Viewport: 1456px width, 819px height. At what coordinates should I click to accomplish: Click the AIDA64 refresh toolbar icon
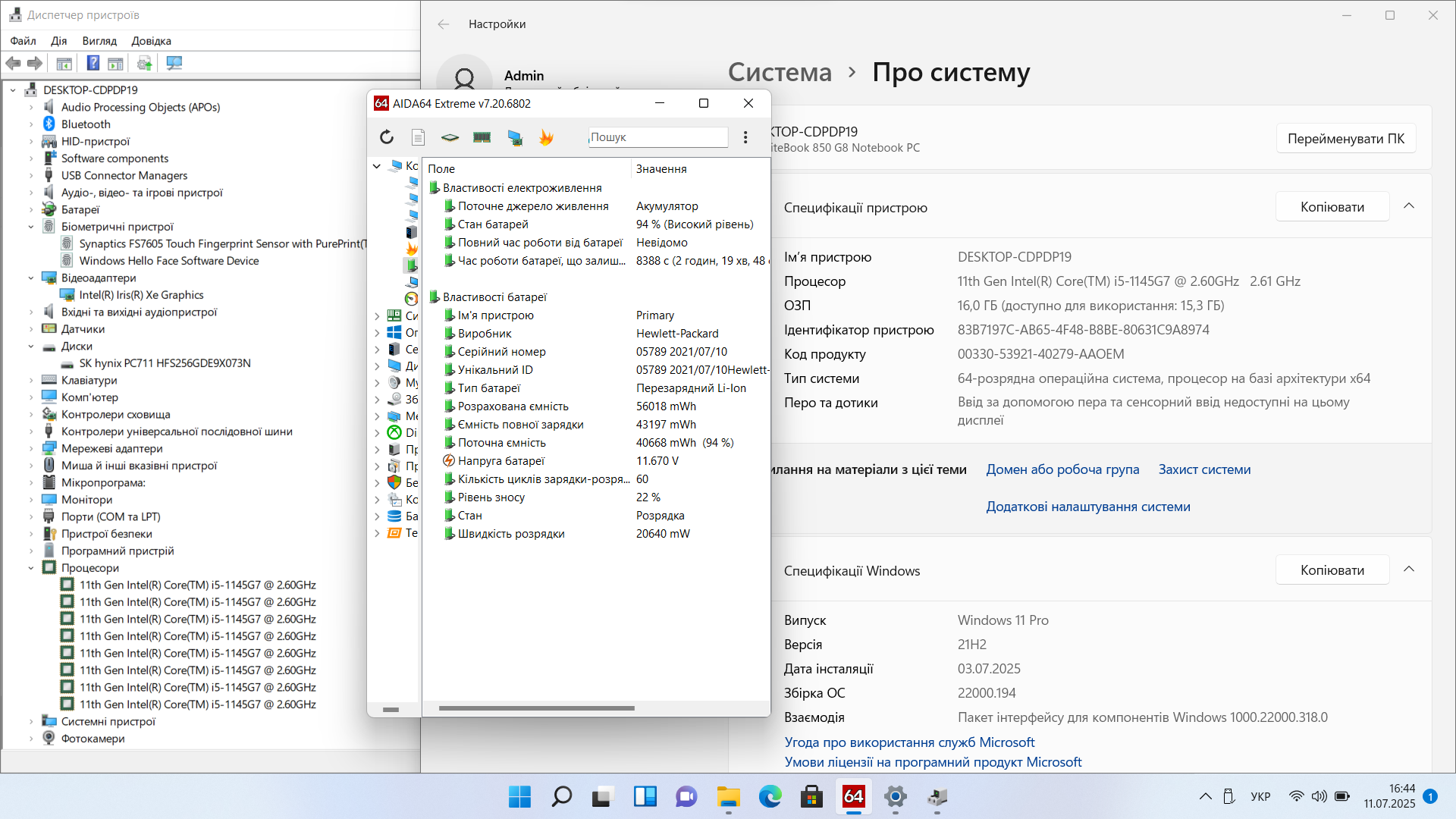tap(387, 137)
